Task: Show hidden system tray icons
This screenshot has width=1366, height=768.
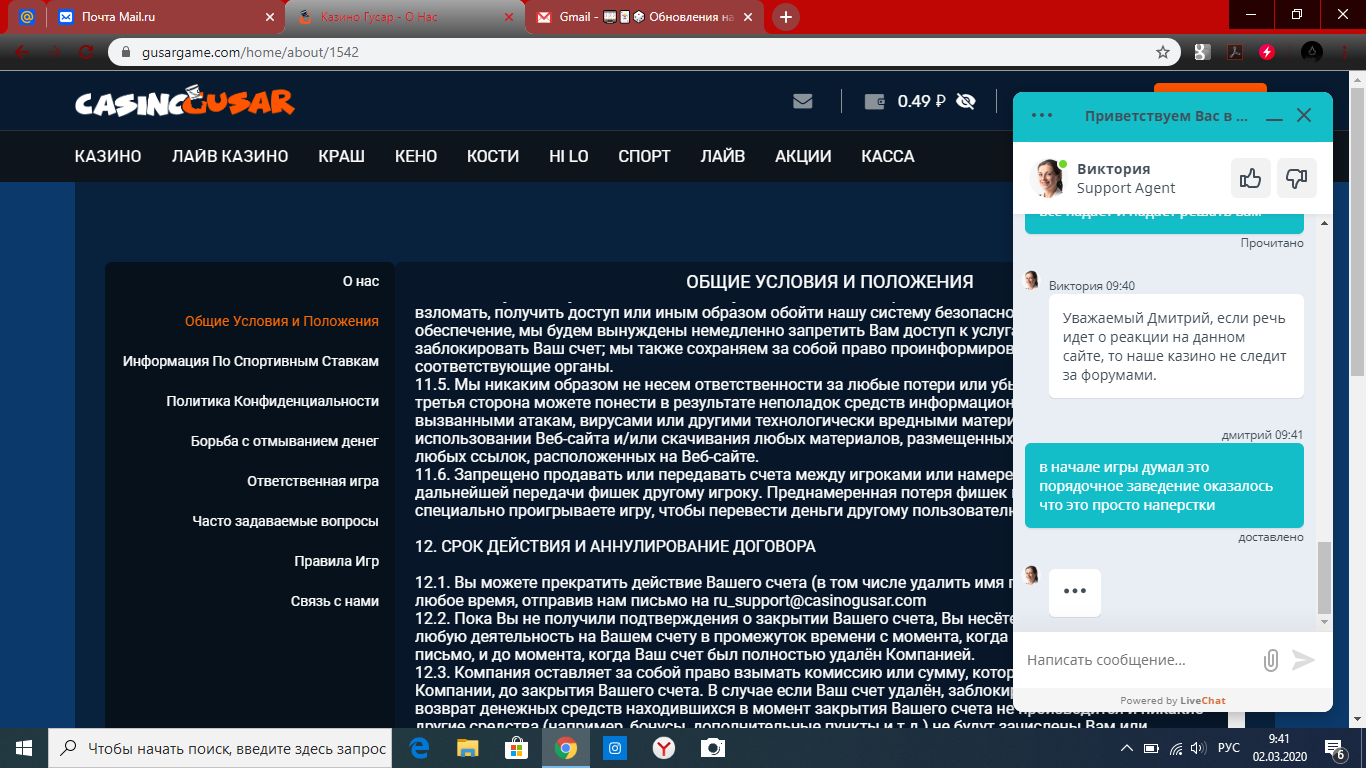Action: point(1126,748)
